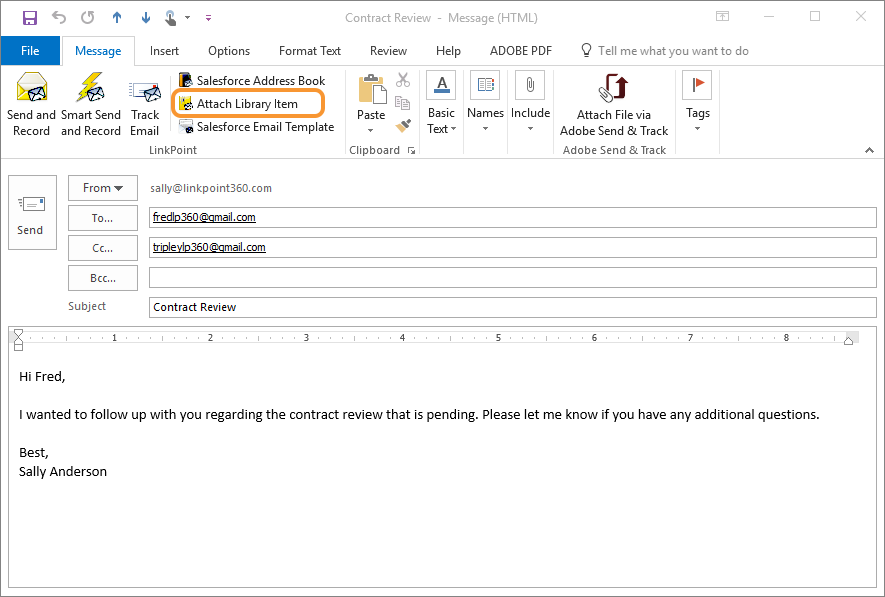Open the File tab
The image size is (885, 597).
30,51
